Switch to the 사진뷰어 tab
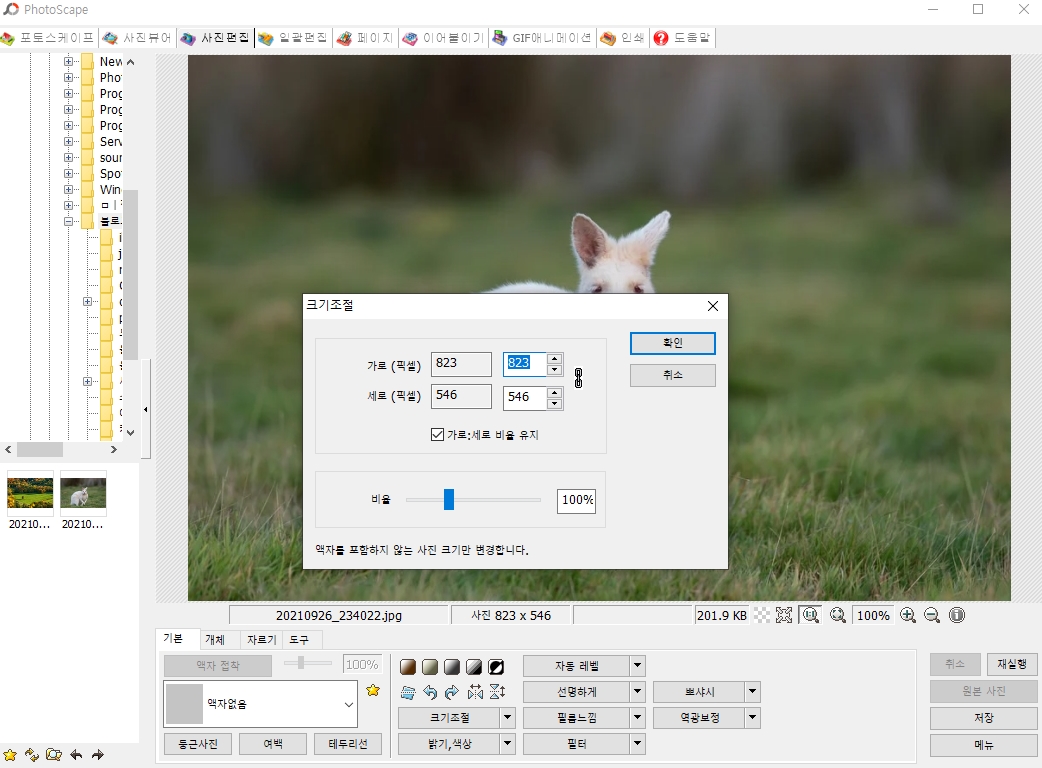This screenshot has height=768, width=1042. pyautogui.click(x=139, y=38)
